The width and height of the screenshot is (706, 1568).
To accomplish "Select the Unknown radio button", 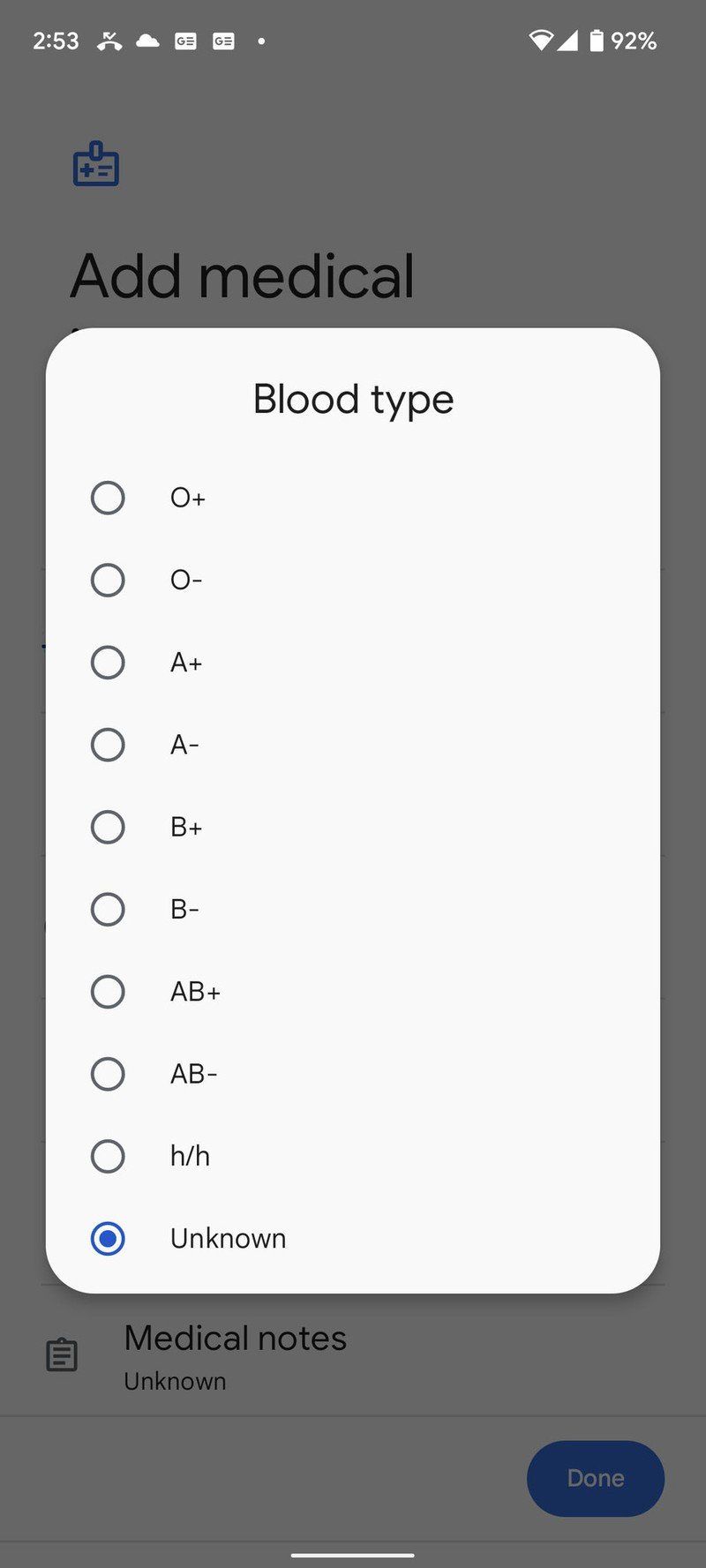I will pos(108,1239).
